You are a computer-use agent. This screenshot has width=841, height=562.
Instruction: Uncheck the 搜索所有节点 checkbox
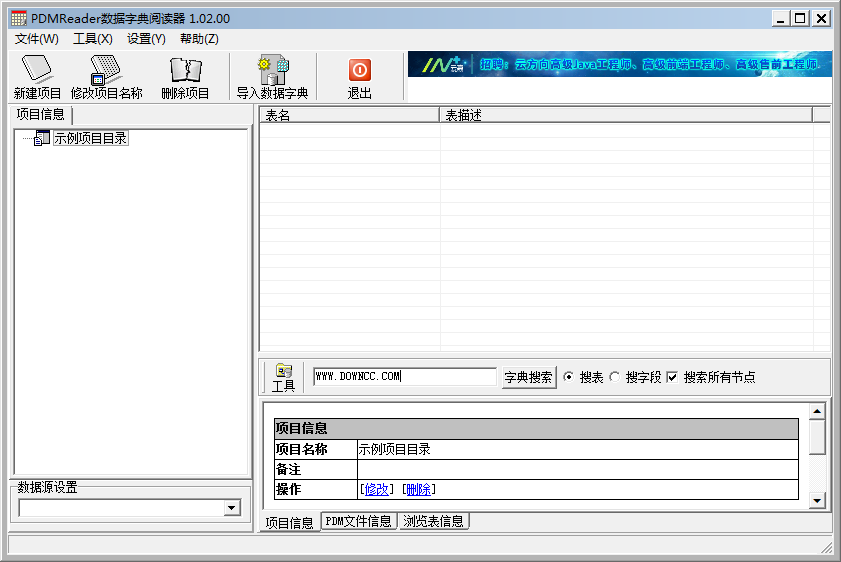tap(672, 377)
